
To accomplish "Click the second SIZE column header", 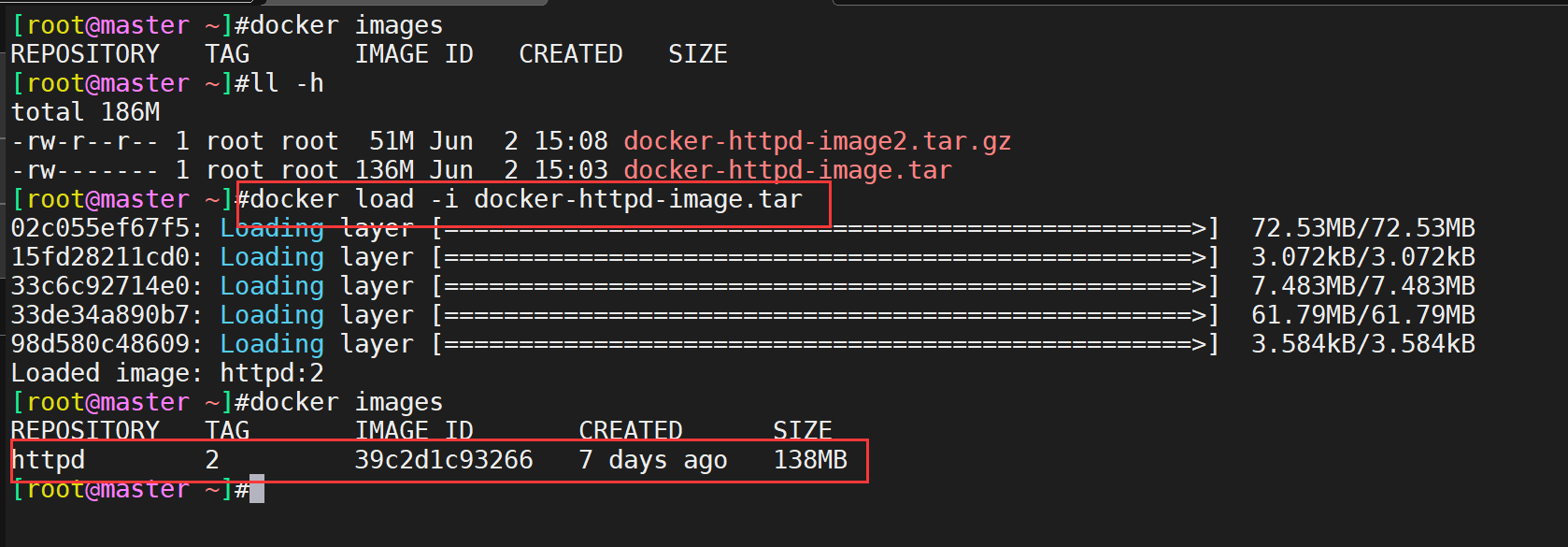I will pyautogui.click(x=803, y=431).
